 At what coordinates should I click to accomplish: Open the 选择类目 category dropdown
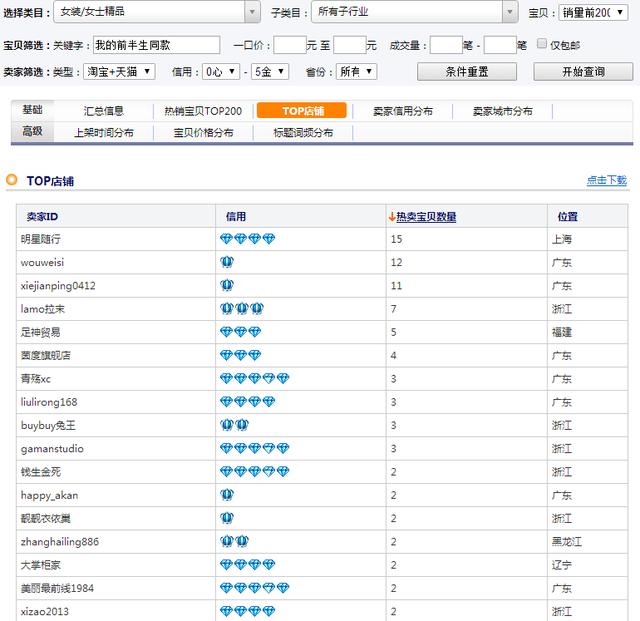coord(157,12)
